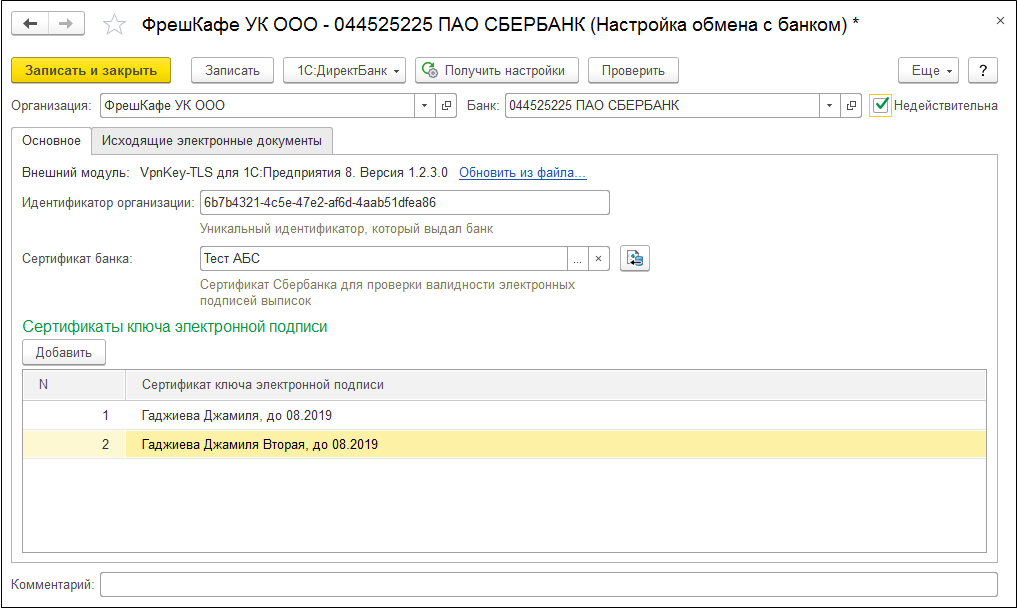This screenshot has height=608, width=1017.
Task: Expand the Банк dropdown list
Action: (x=829, y=106)
